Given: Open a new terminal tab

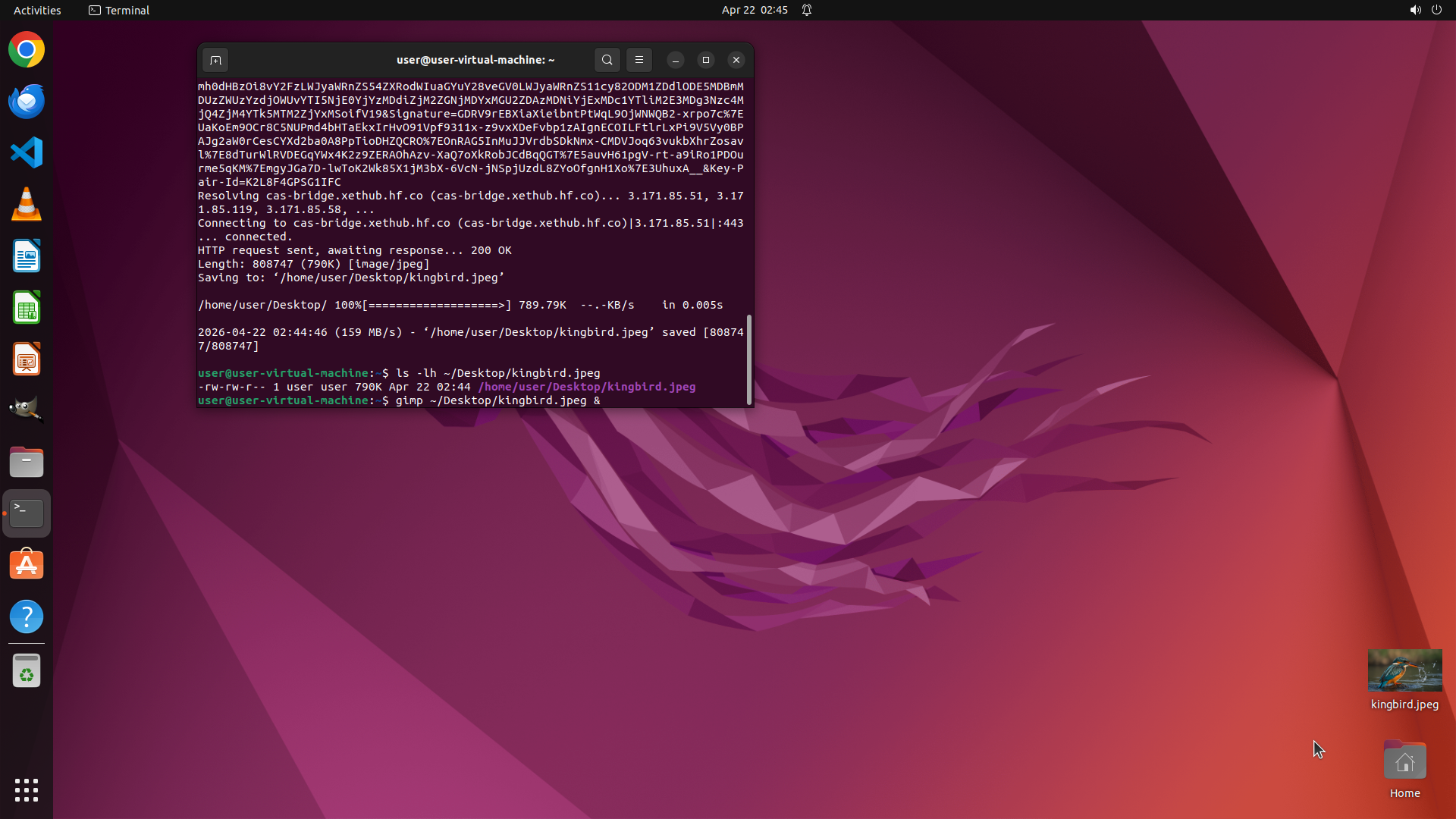Looking at the screenshot, I should tap(215, 60).
